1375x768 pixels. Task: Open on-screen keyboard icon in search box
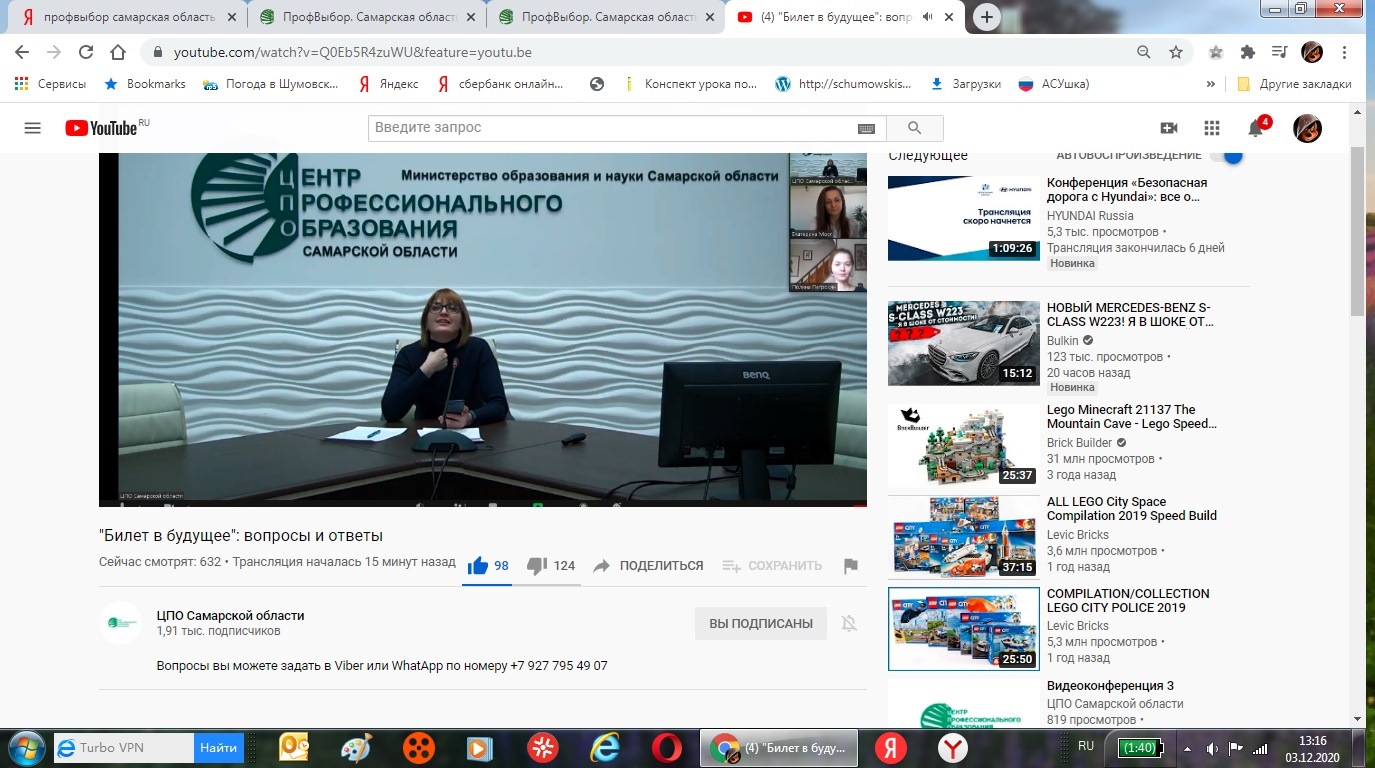866,128
